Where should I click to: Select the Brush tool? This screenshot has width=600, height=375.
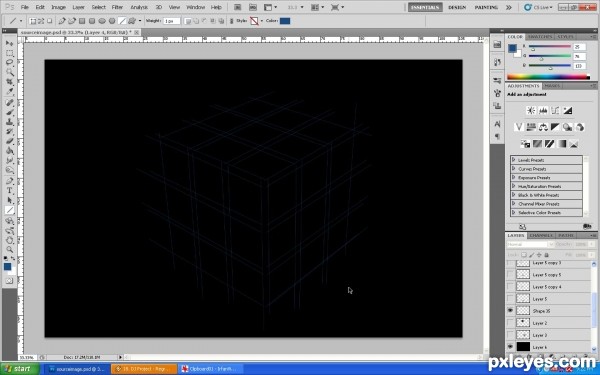pyautogui.click(x=9, y=112)
